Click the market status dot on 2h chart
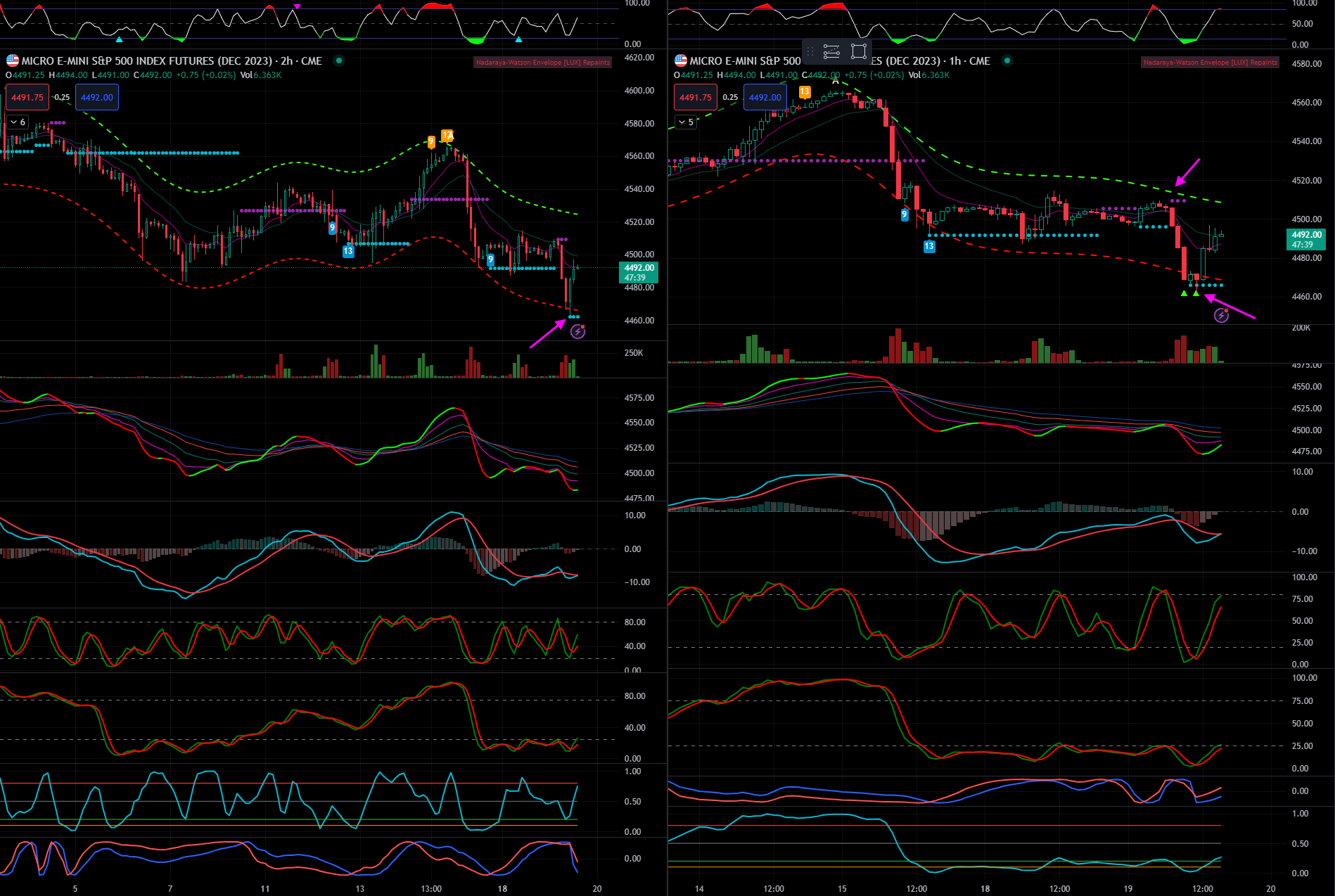Viewport: 1335px width, 896px height. [x=339, y=60]
